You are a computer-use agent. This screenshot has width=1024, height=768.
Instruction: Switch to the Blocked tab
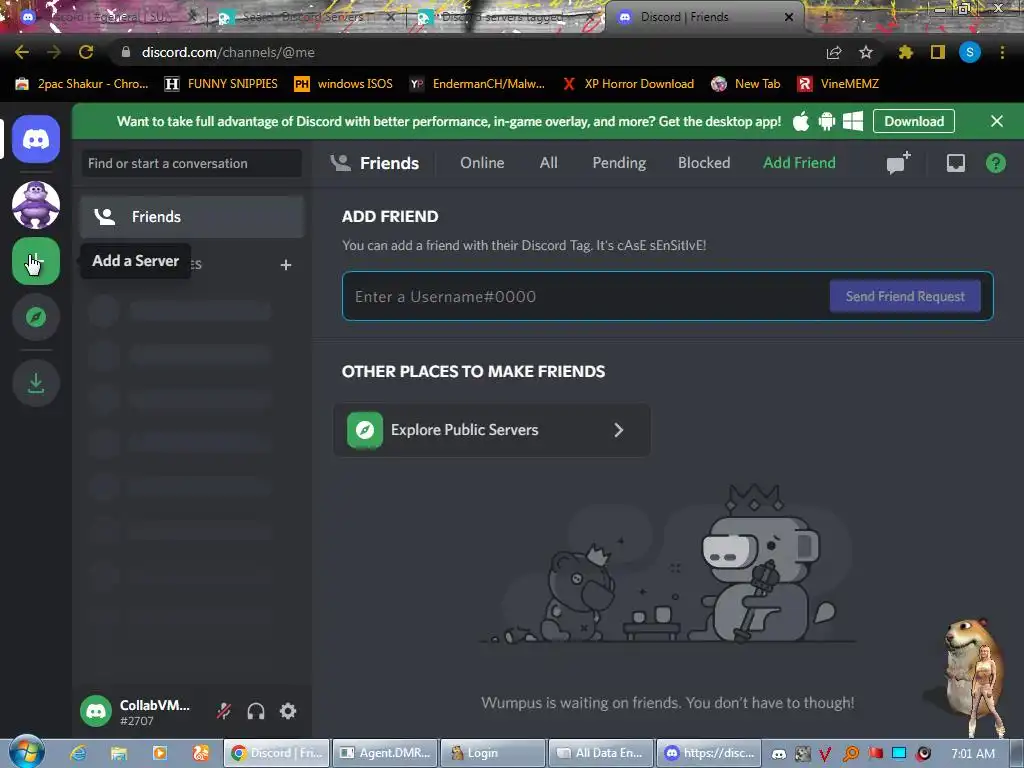pos(704,163)
